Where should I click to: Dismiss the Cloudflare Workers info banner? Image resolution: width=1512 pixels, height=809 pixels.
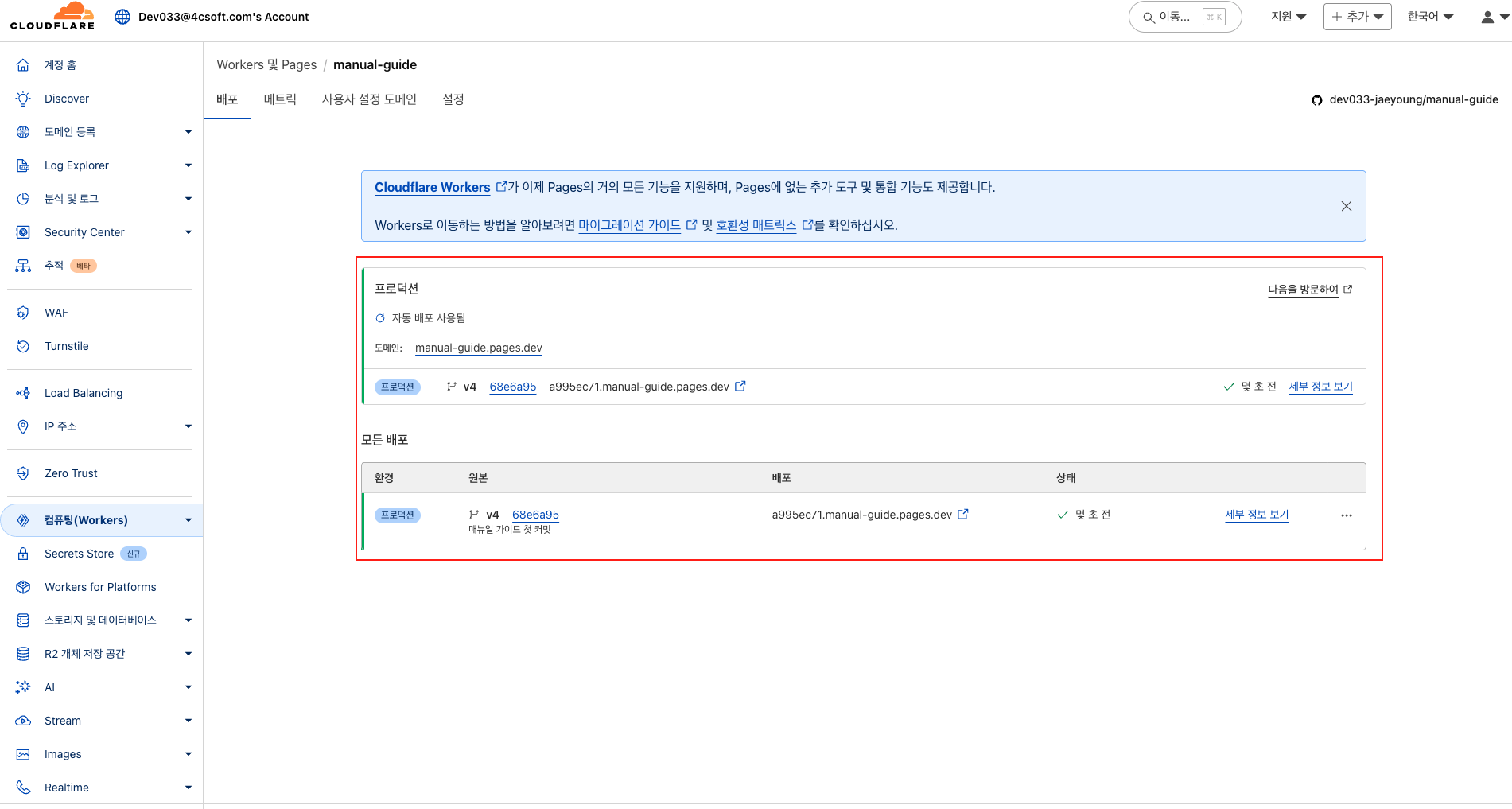[1347, 206]
